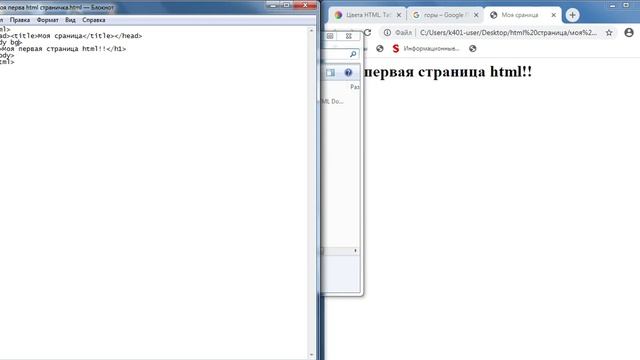This screenshot has width=640, height=360.
Task: Open Вид menu in Notepad
Action: coord(70,20)
